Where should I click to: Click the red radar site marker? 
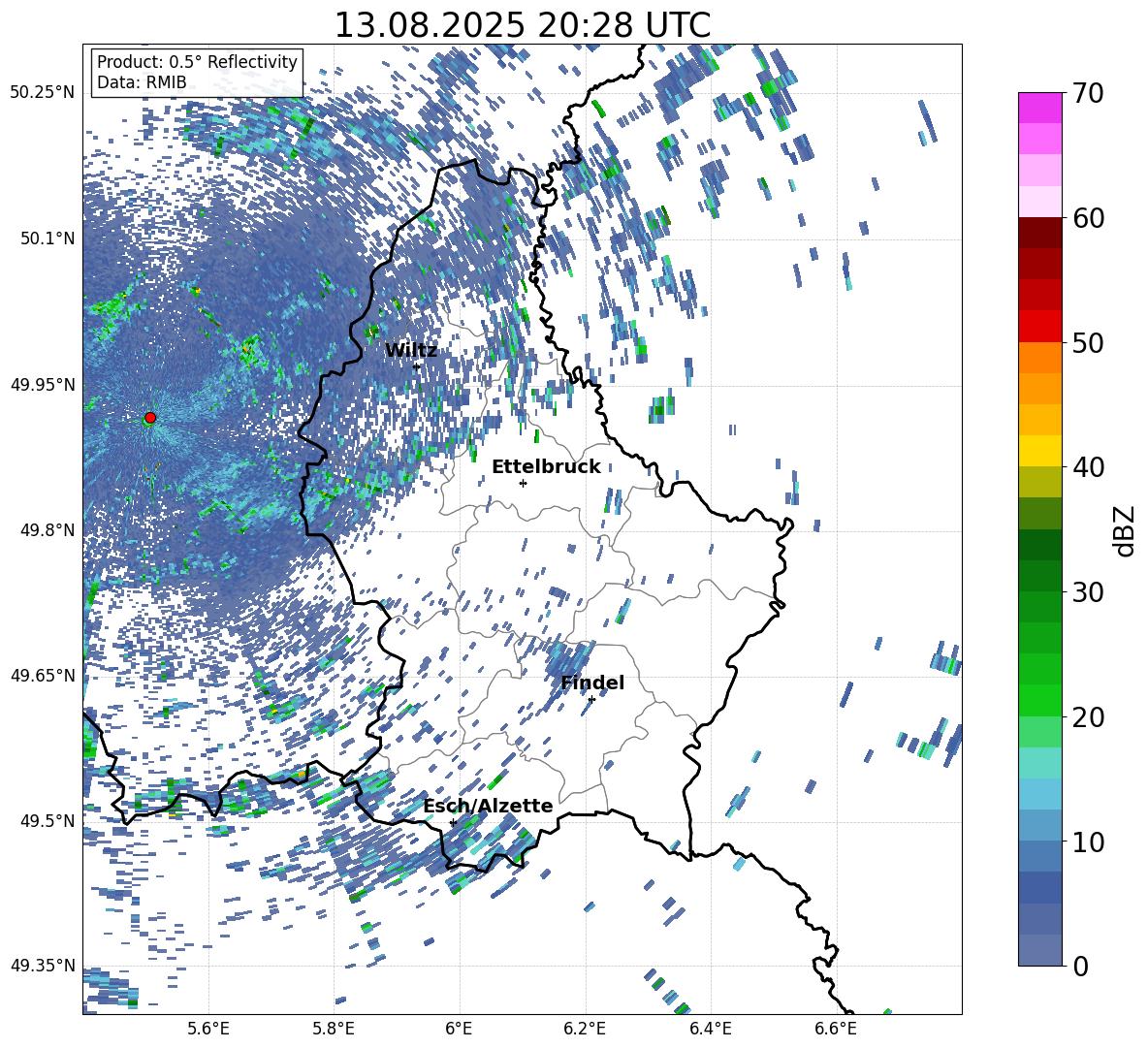[150, 418]
